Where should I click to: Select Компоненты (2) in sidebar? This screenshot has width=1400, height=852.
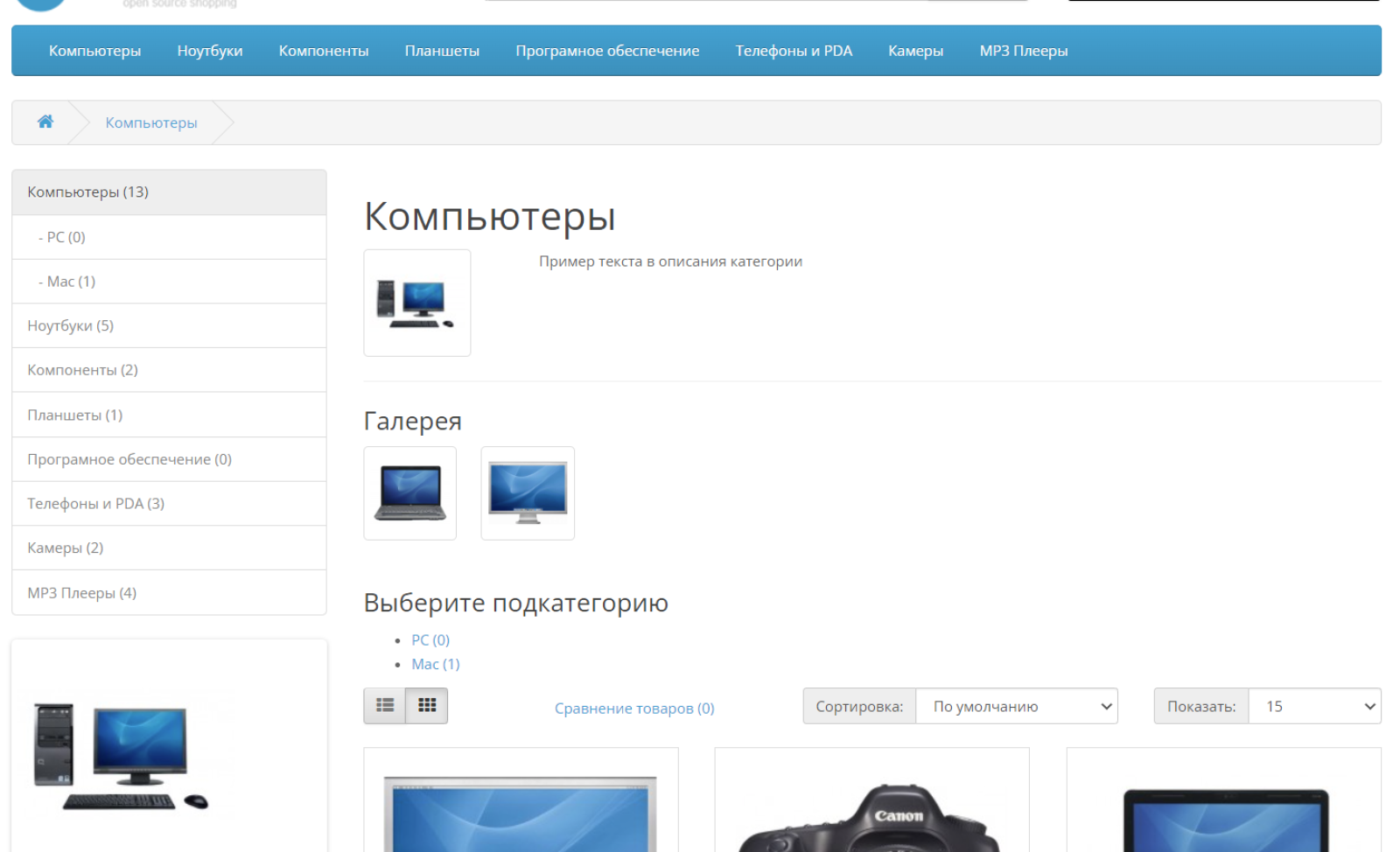(x=169, y=370)
